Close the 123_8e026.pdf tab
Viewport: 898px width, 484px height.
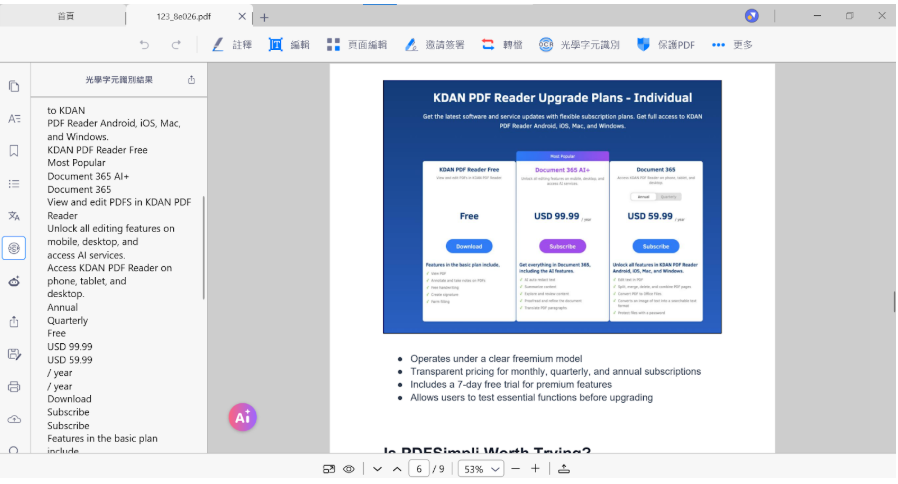(242, 17)
